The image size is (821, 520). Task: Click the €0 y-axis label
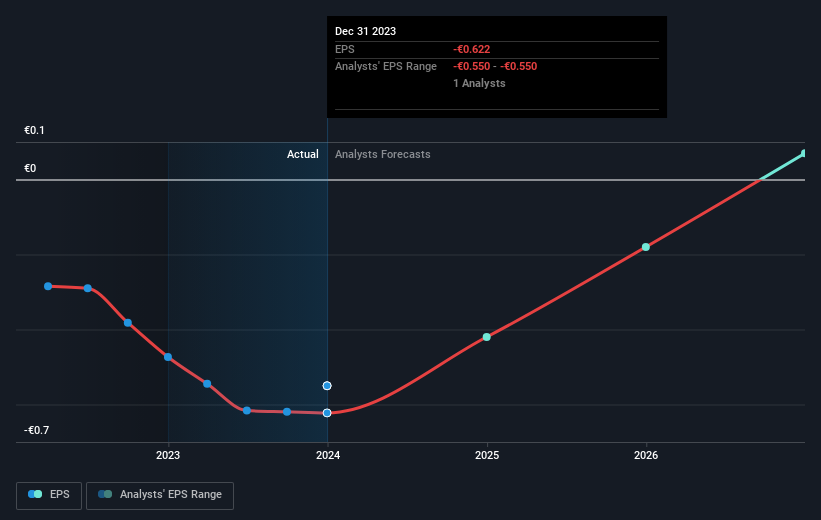(x=30, y=168)
